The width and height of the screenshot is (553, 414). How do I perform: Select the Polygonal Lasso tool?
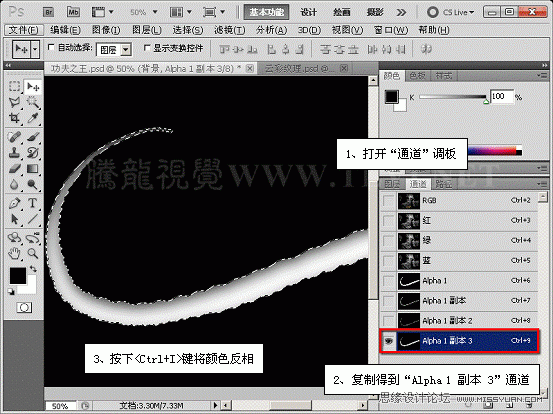(14, 102)
